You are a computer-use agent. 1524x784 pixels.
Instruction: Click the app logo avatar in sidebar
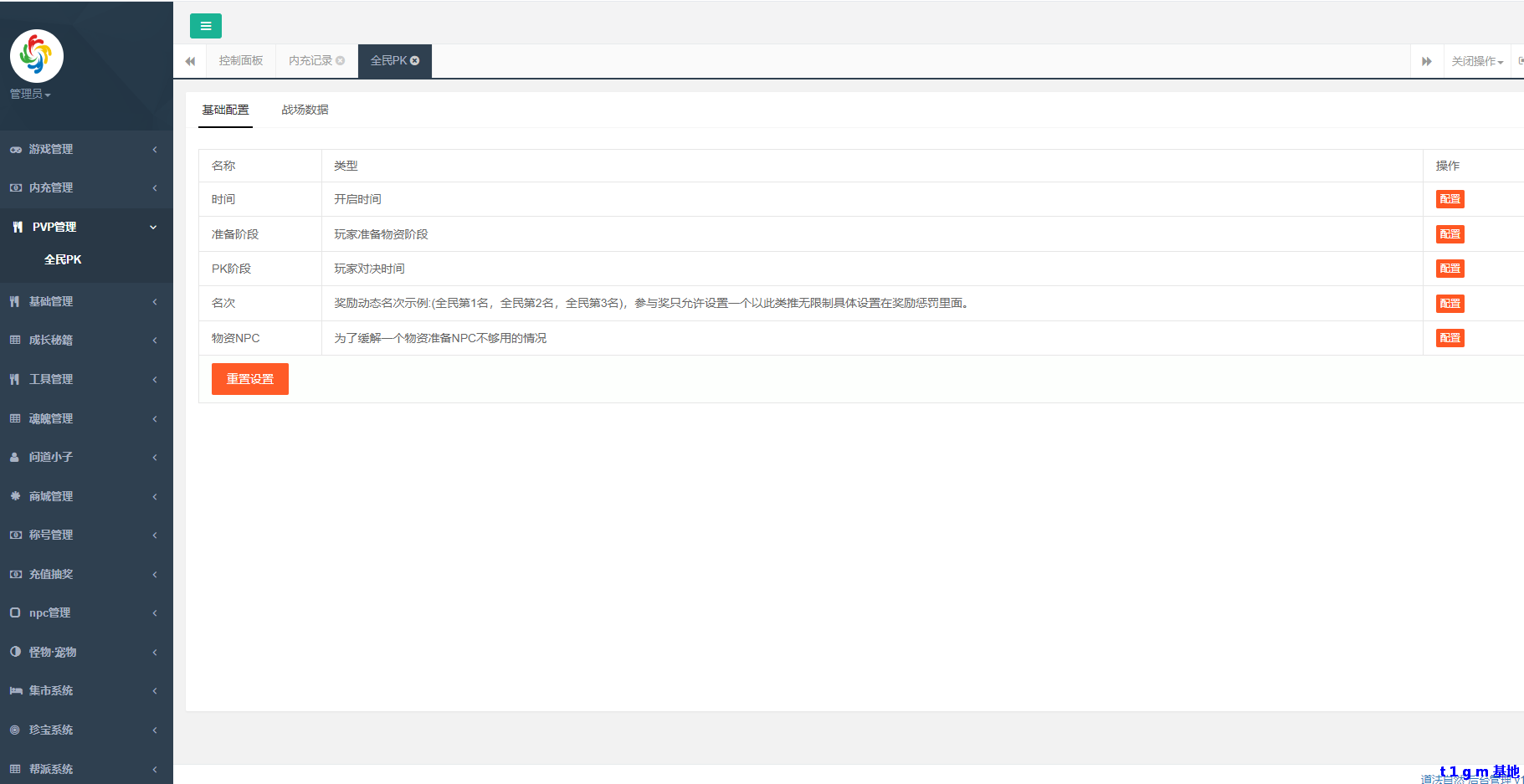coord(36,56)
